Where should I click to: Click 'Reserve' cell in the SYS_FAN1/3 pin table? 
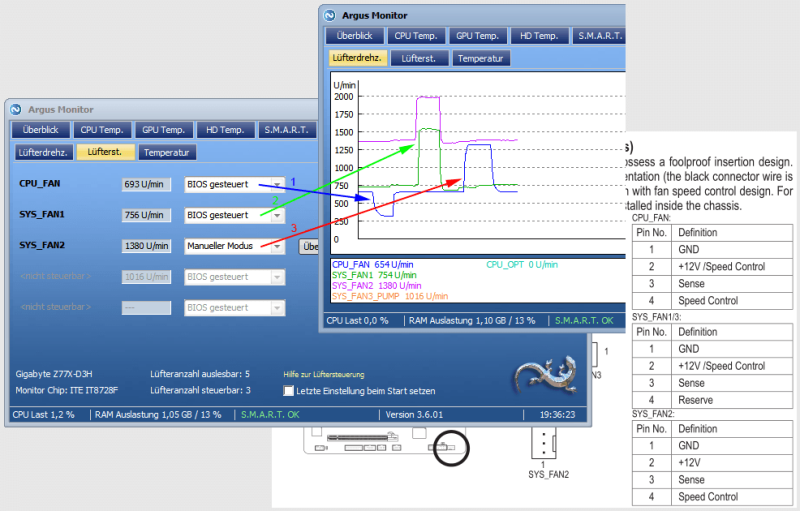pyautogui.click(x=695, y=400)
